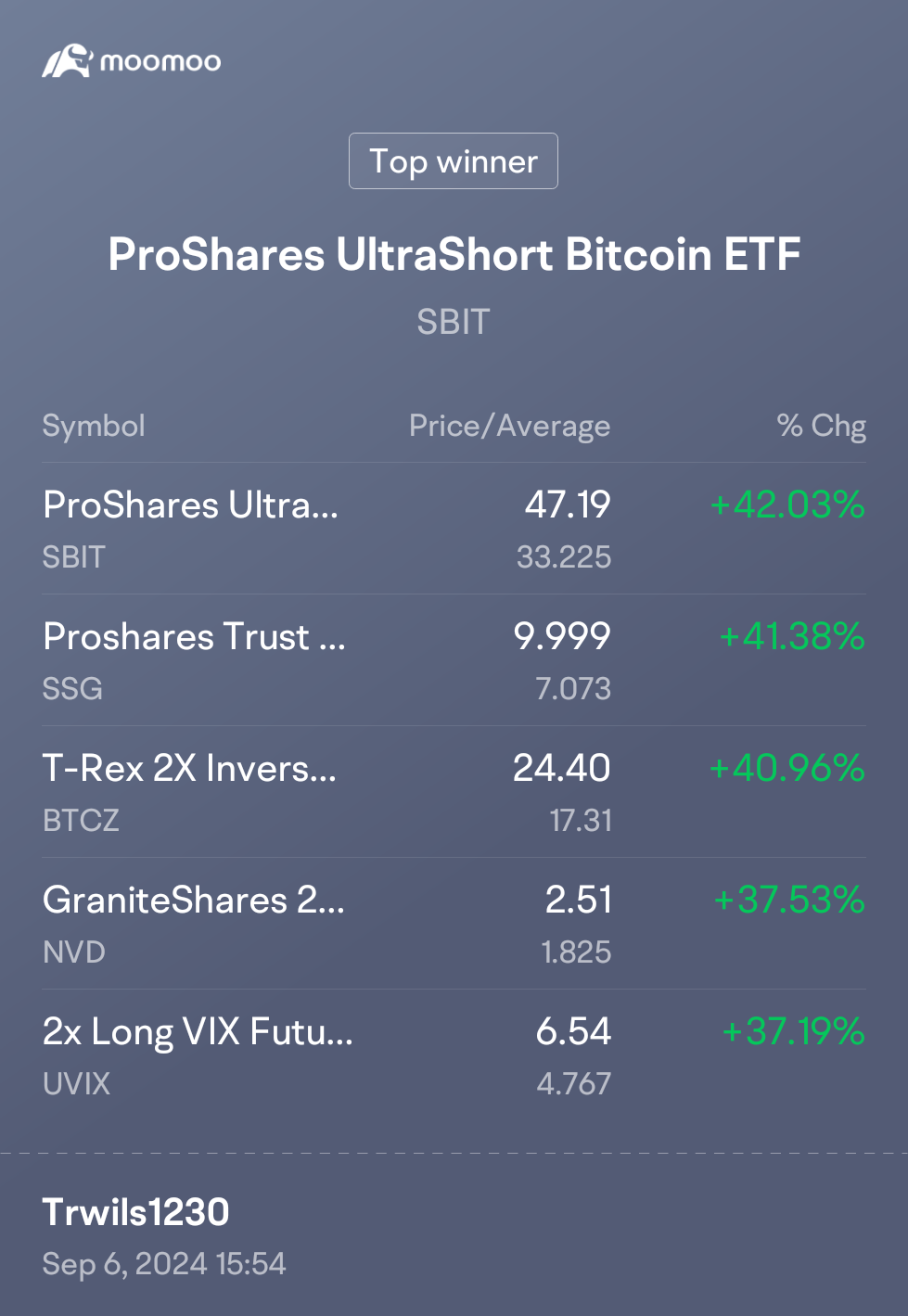908x1316 pixels.
Task: Sort by the Symbol column header
Action: (94, 426)
